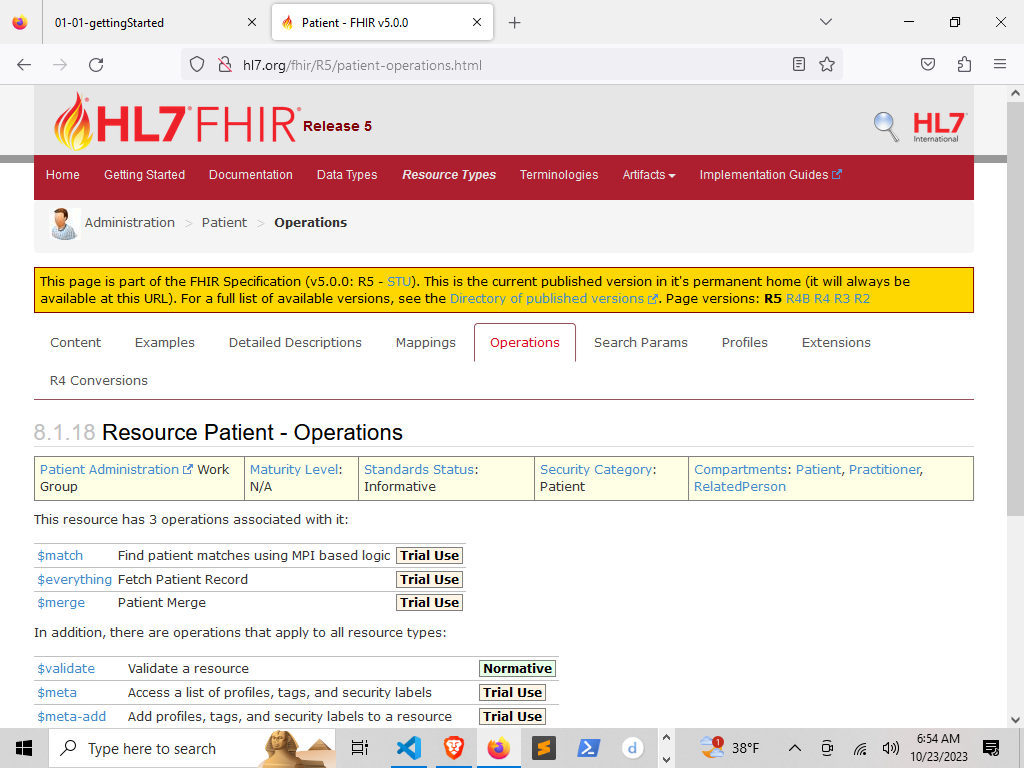Open the $everything operation link
This screenshot has height=768, width=1024.
pyautogui.click(x=74, y=580)
